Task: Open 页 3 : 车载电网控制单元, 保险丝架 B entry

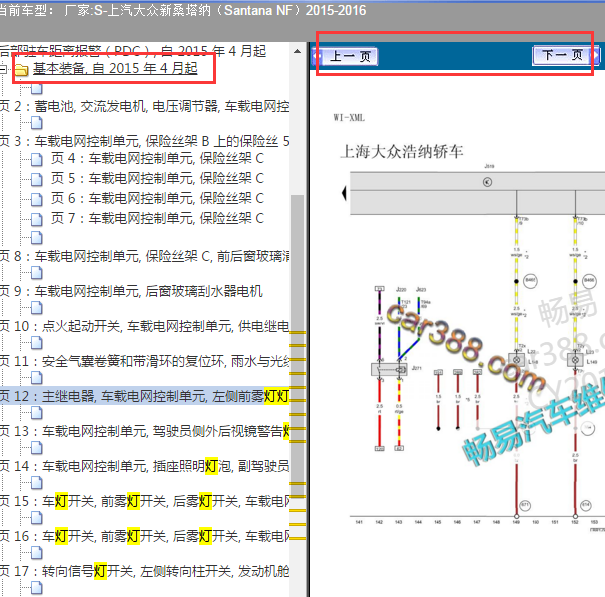Action: point(144,141)
